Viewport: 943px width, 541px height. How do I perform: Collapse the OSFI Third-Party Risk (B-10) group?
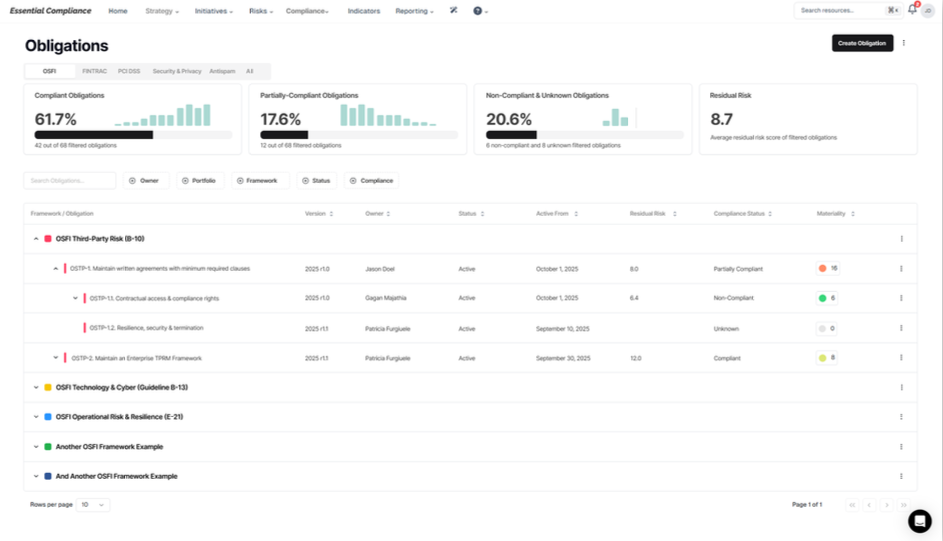(35, 239)
